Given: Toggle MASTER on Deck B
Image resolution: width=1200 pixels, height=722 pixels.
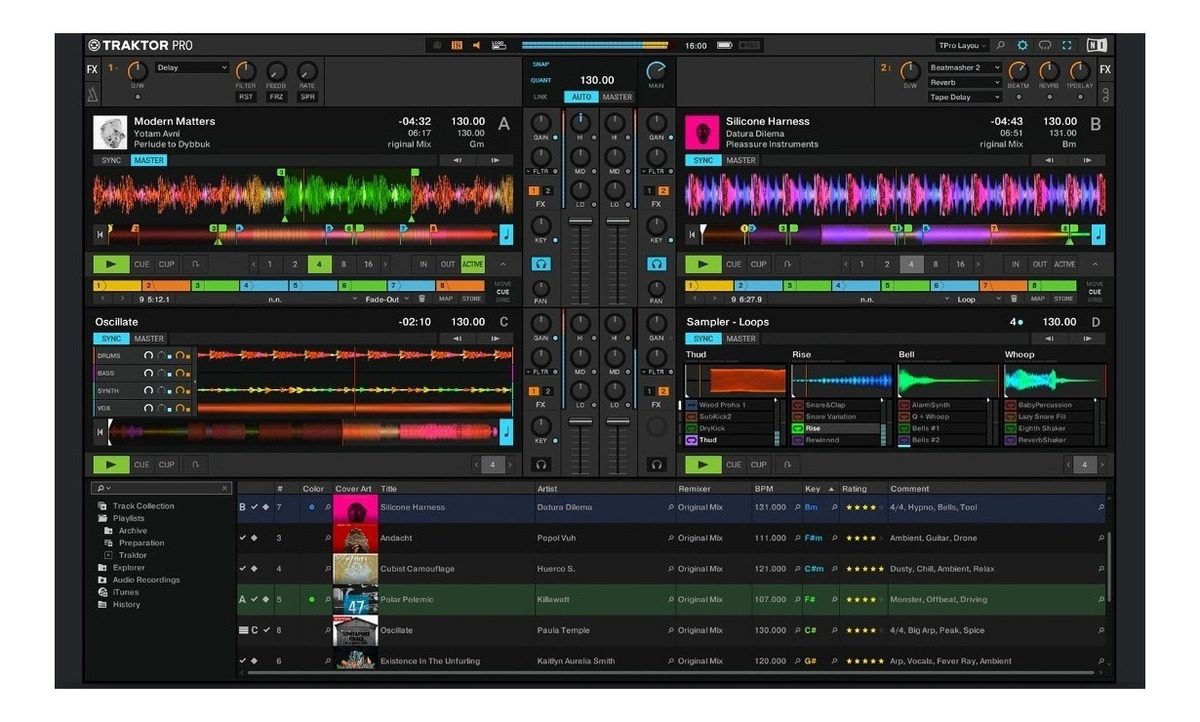Looking at the screenshot, I should (x=741, y=160).
